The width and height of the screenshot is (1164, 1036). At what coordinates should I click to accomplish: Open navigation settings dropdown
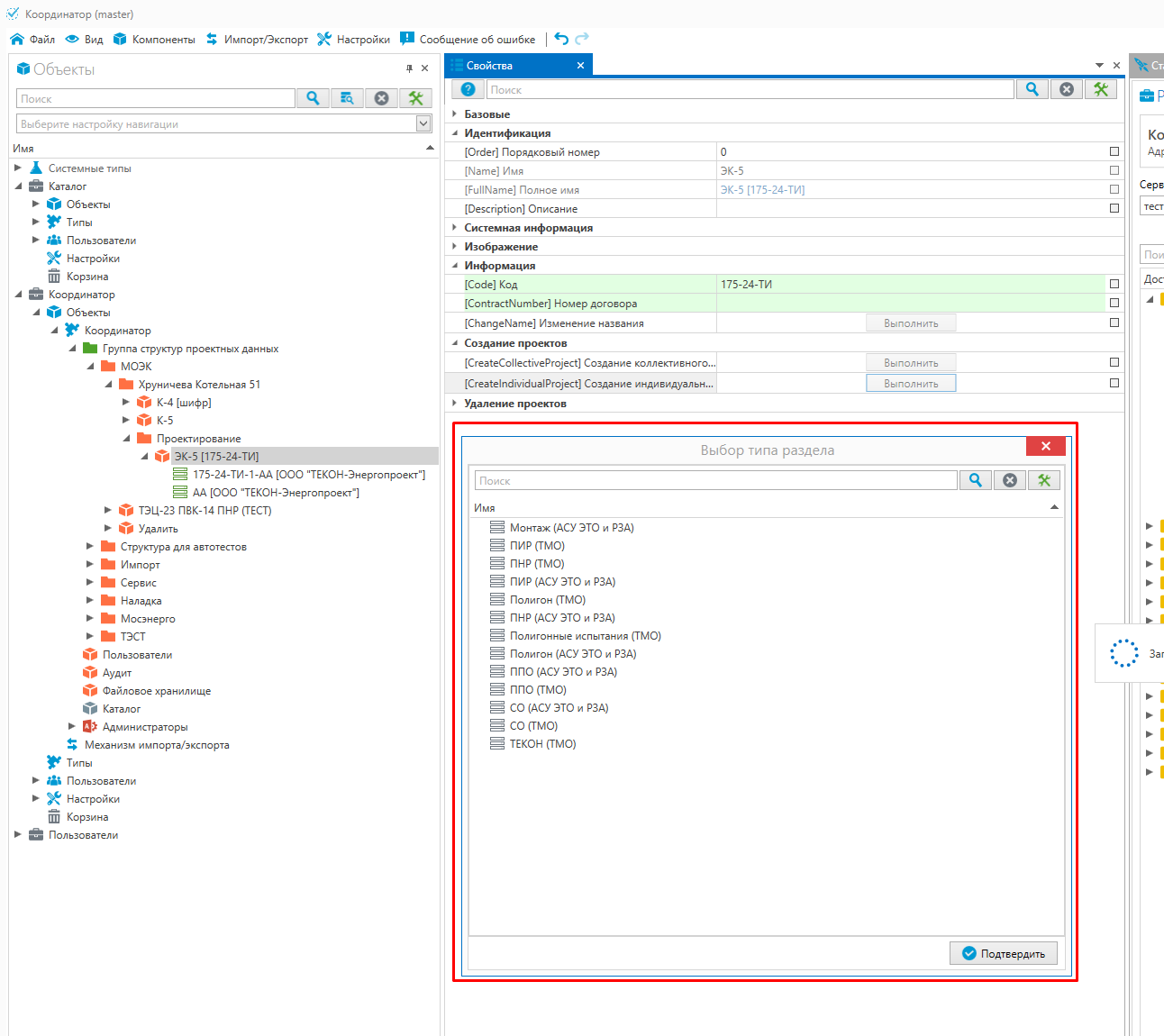423,123
